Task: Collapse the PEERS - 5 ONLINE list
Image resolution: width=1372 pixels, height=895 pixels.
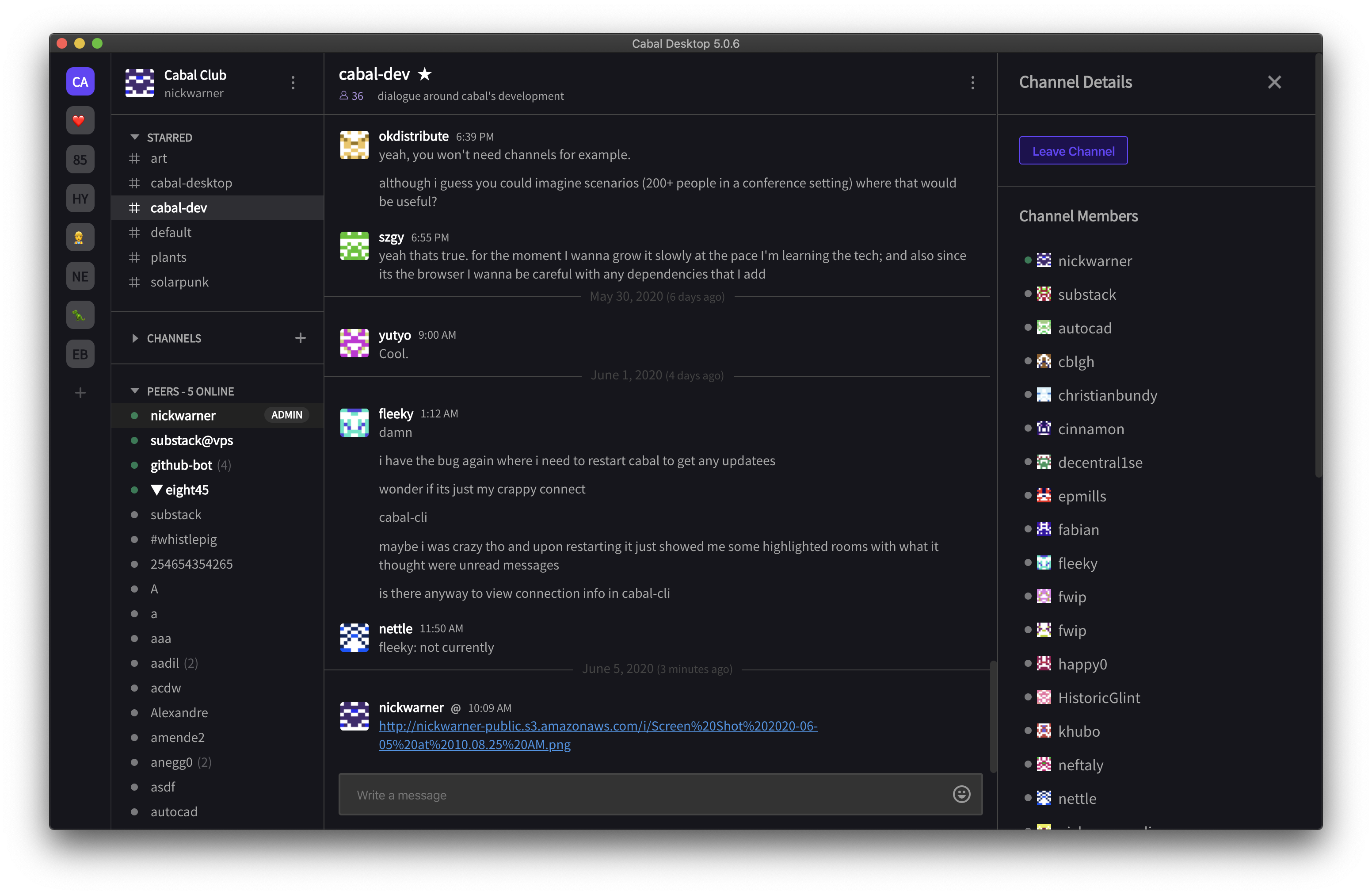Action: coord(135,390)
